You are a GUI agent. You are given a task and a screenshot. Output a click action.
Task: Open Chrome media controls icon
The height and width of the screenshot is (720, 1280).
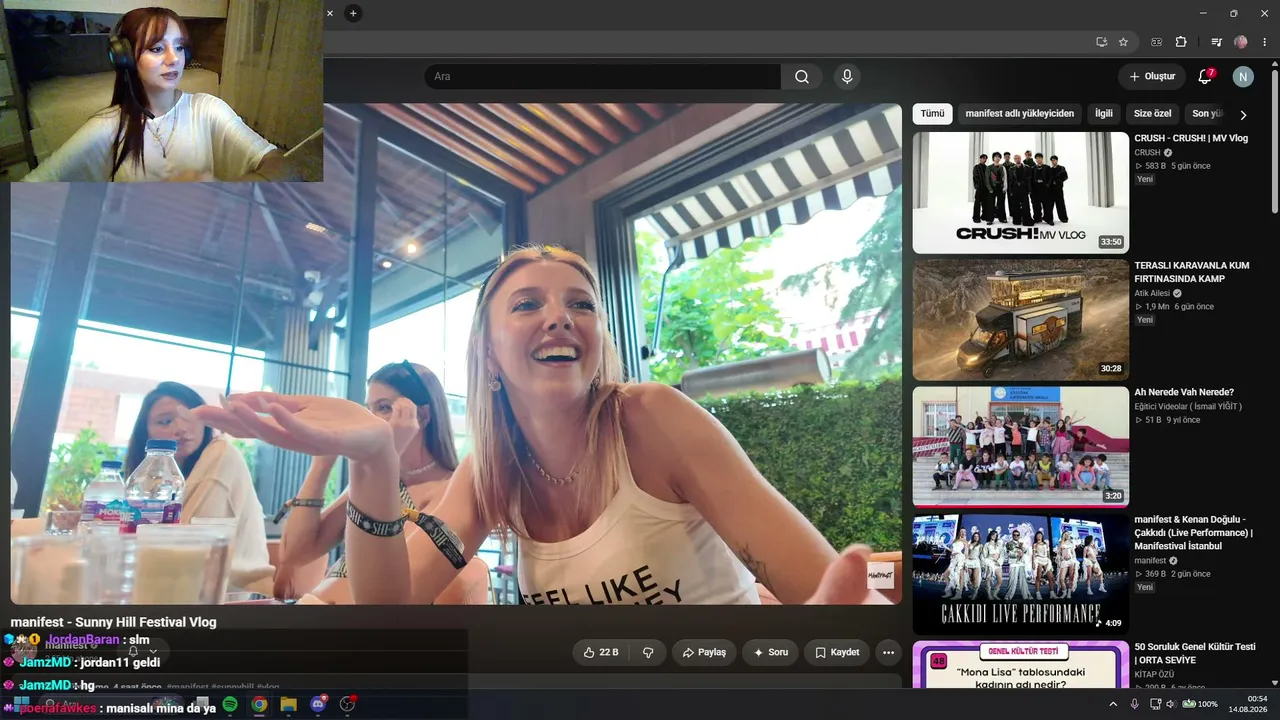click(x=1216, y=42)
